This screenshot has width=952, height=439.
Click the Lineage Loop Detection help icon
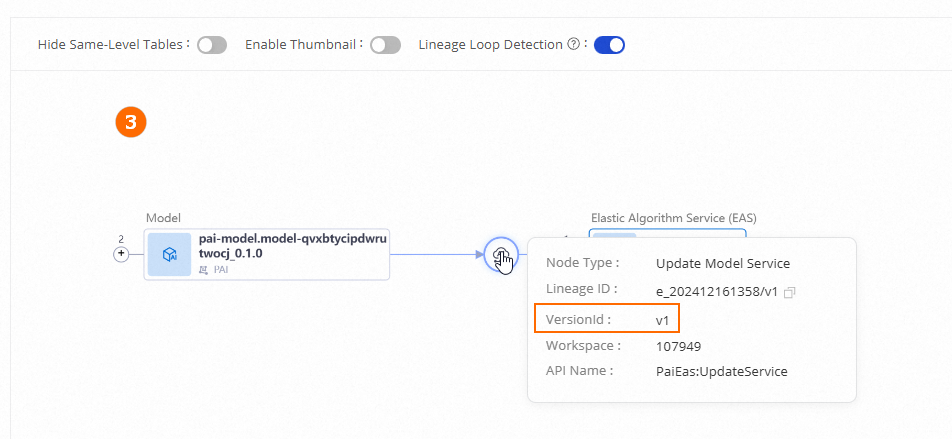pyautogui.click(x=574, y=45)
